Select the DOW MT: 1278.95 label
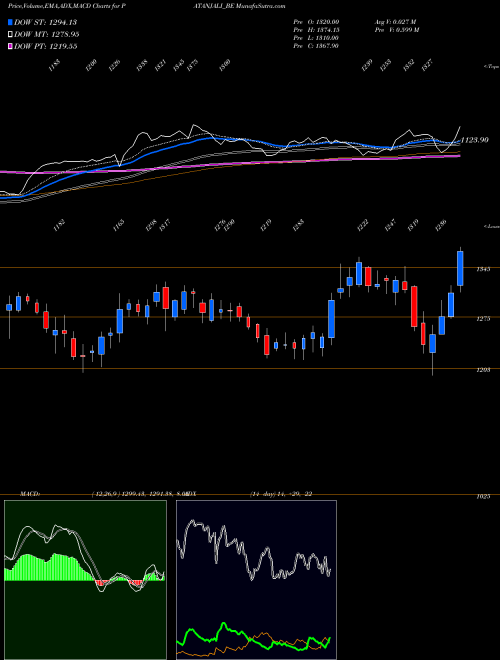The height and width of the screenshot is (660, 500). click(47, 35)
